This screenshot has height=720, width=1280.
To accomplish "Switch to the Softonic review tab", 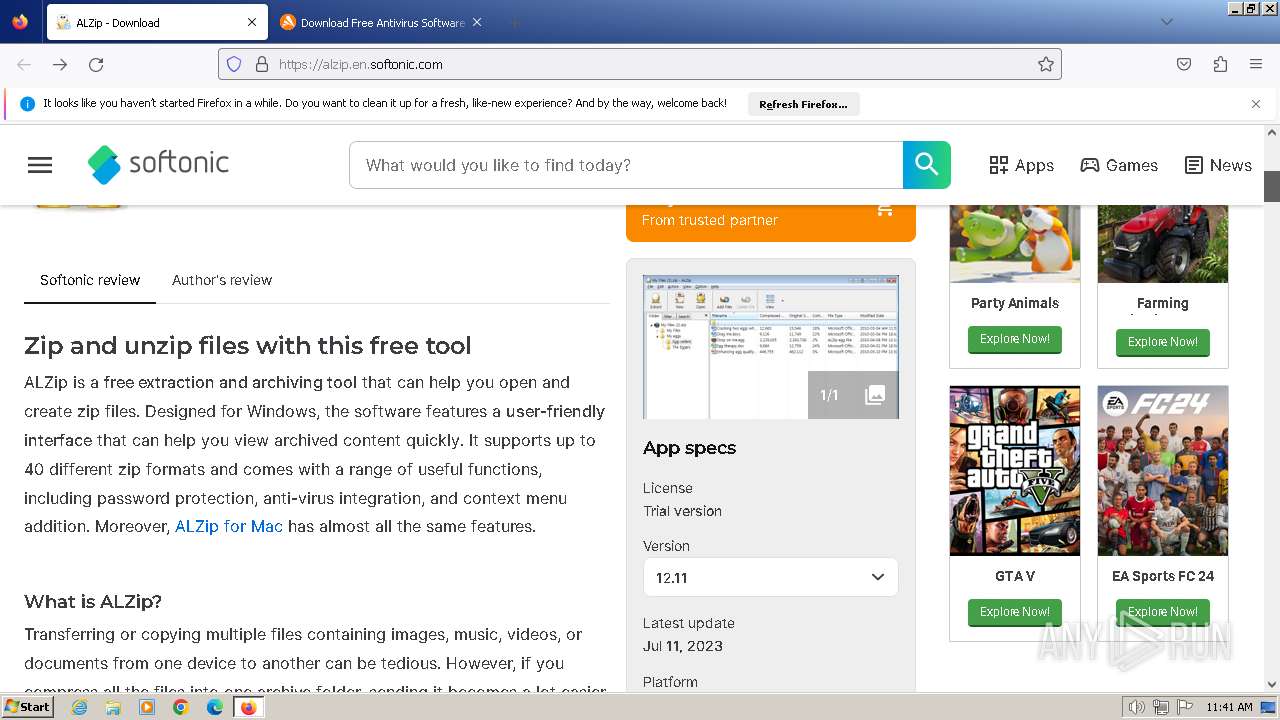I will pos(90,280).
